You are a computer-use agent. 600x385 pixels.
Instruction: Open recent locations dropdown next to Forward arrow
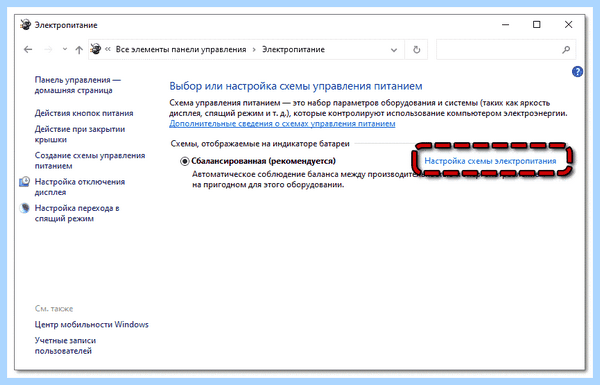[65, 49]
